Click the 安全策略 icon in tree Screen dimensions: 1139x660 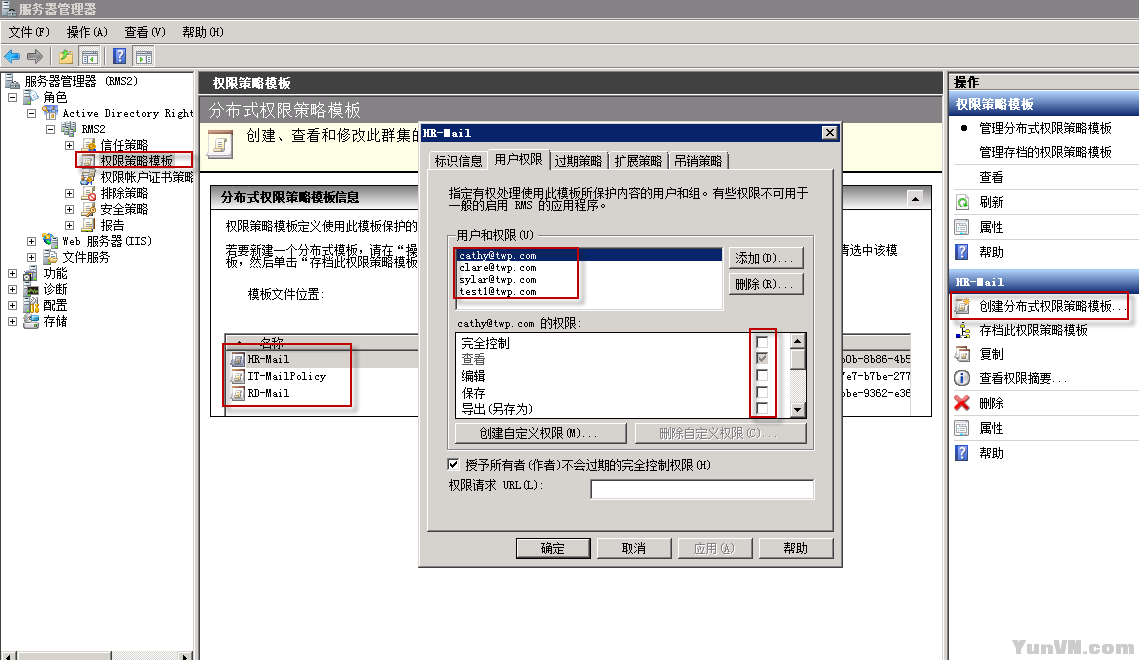[89, 209]
